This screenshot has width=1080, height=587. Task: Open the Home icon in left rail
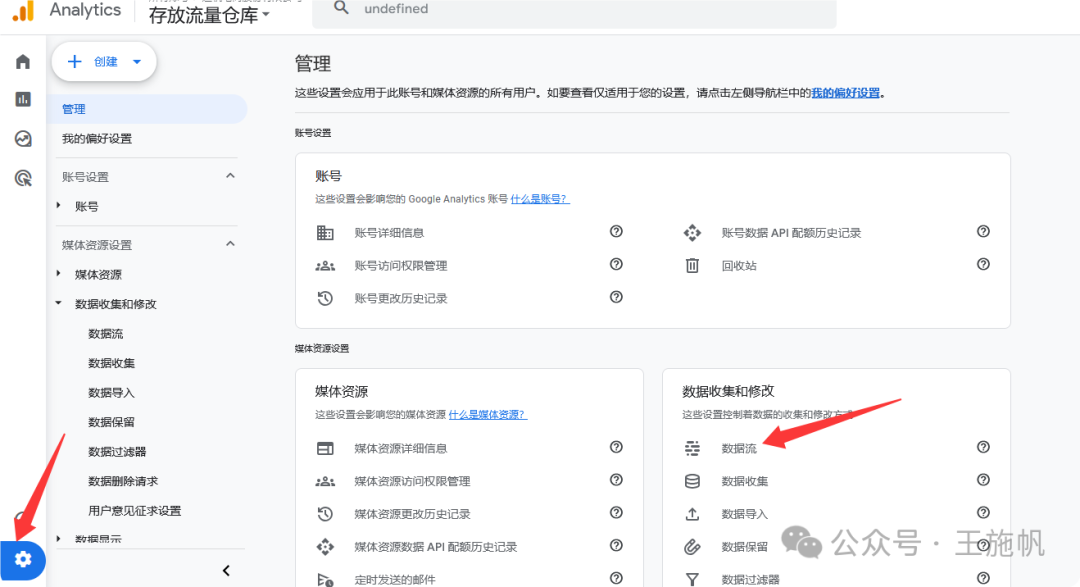coord(23,62)
